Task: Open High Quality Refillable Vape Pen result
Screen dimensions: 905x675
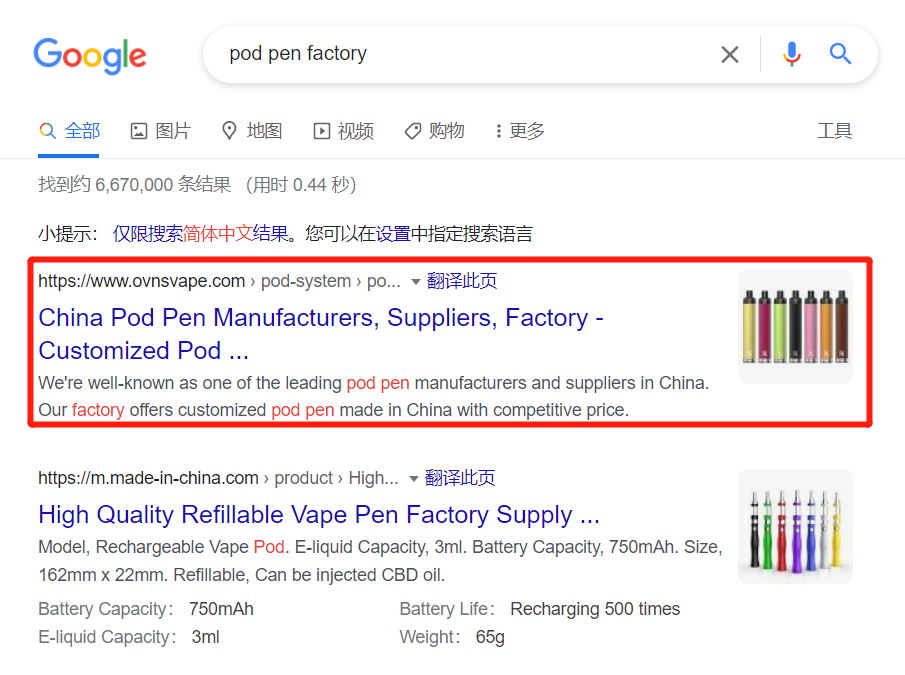Action: click(318, 515)
